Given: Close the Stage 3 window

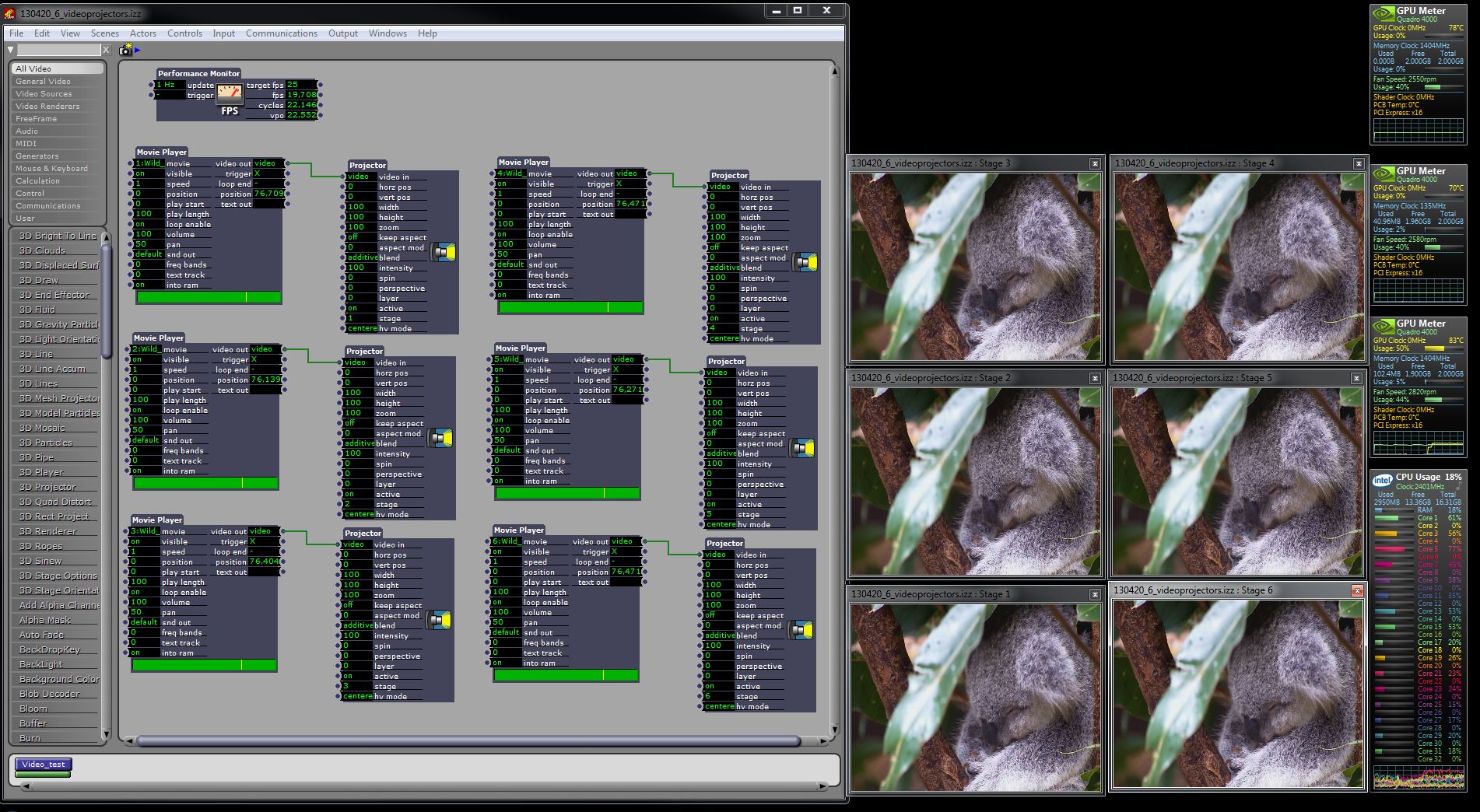Looking at the screenshot, I should point(1095,163).
